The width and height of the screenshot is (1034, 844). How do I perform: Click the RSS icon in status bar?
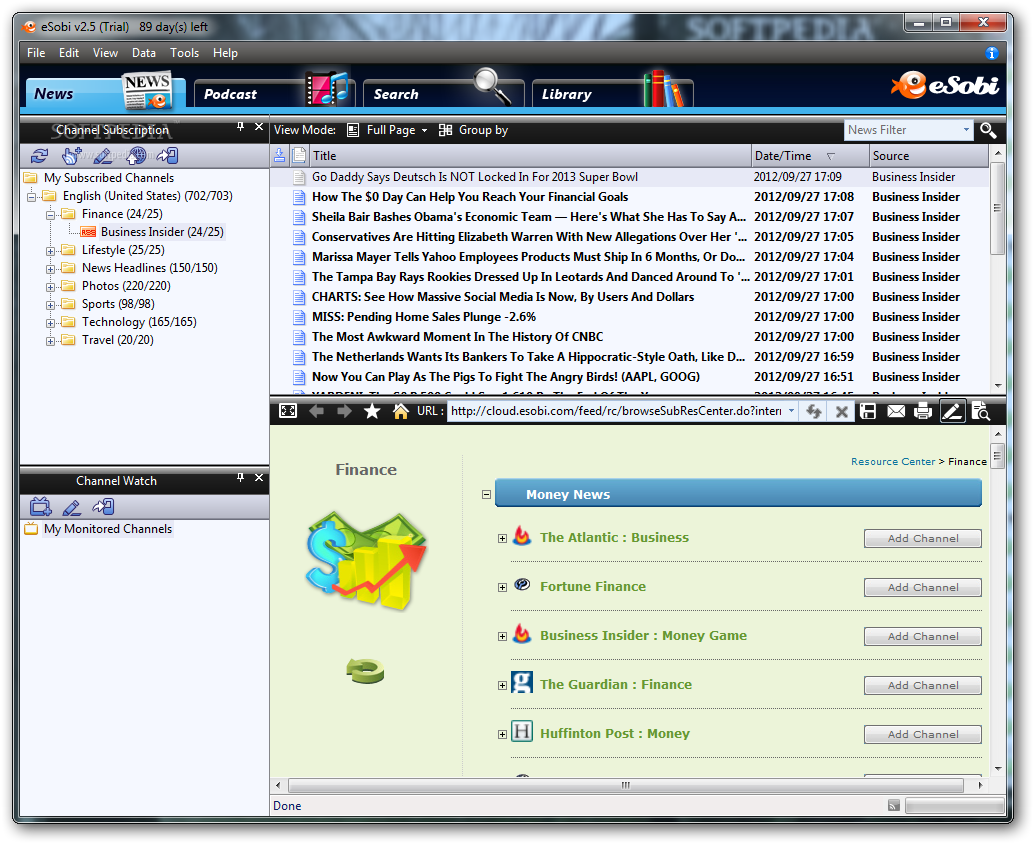[x=894, y=805]
